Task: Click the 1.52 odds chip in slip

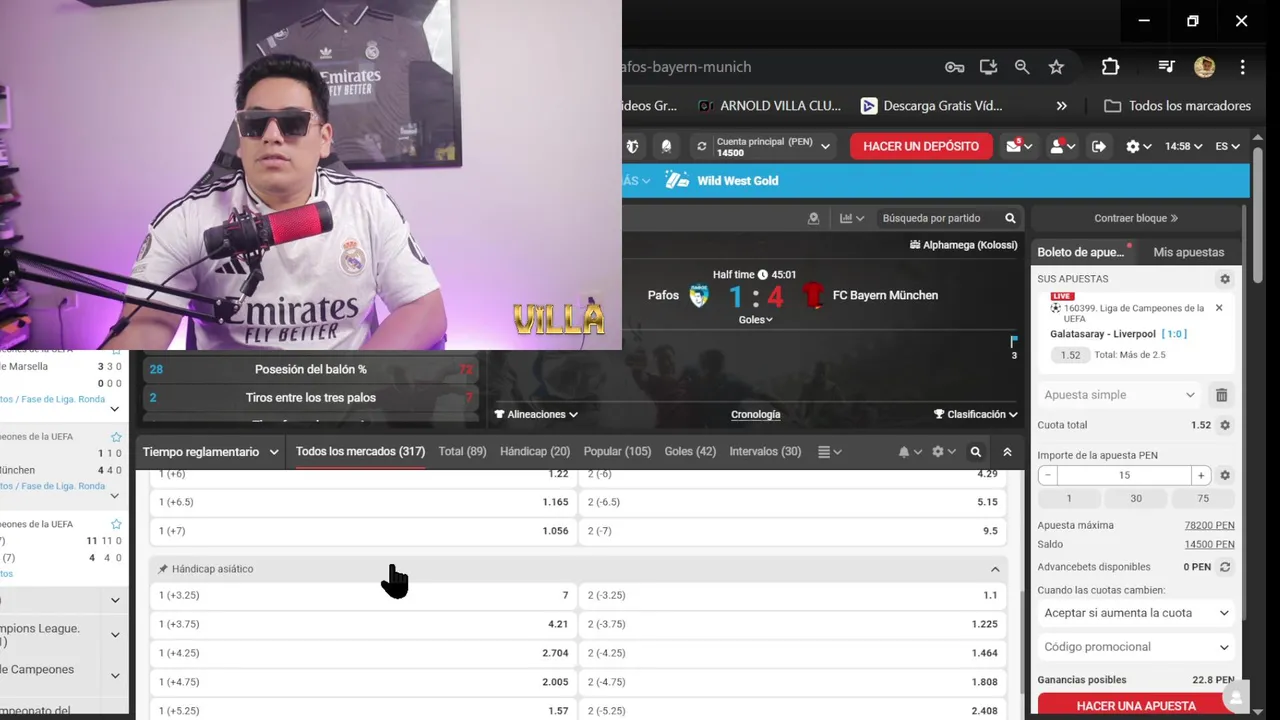Action: coord(1070,355)
